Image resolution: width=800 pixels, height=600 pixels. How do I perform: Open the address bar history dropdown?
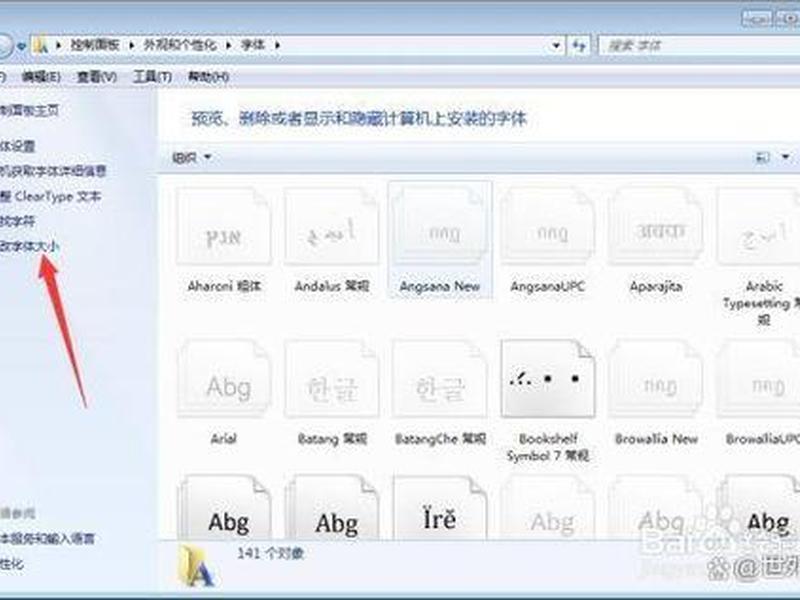click(556, 45)
